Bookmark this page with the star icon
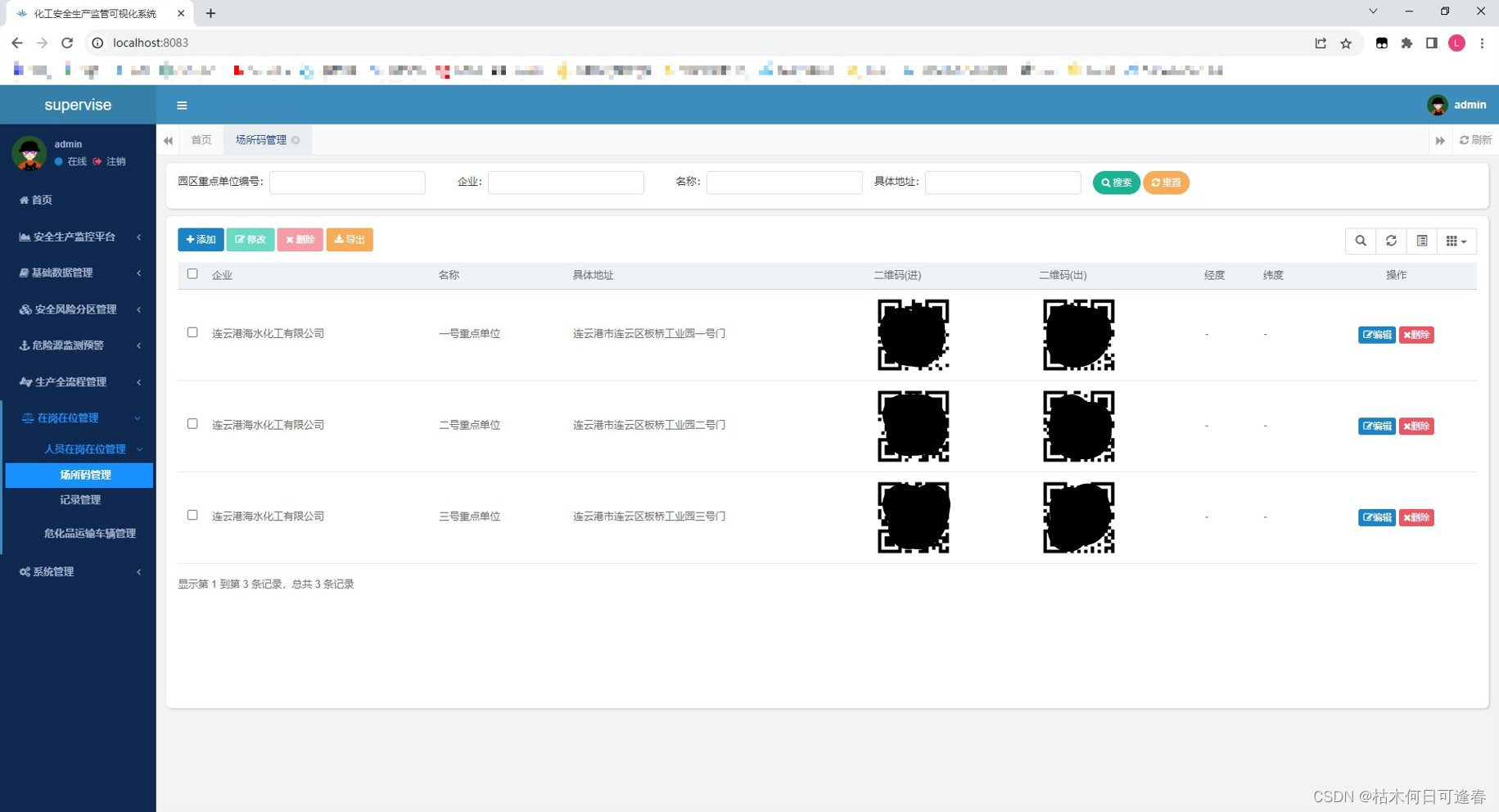Viewport: 1499px width, 812px height. tap(1346, 43)
